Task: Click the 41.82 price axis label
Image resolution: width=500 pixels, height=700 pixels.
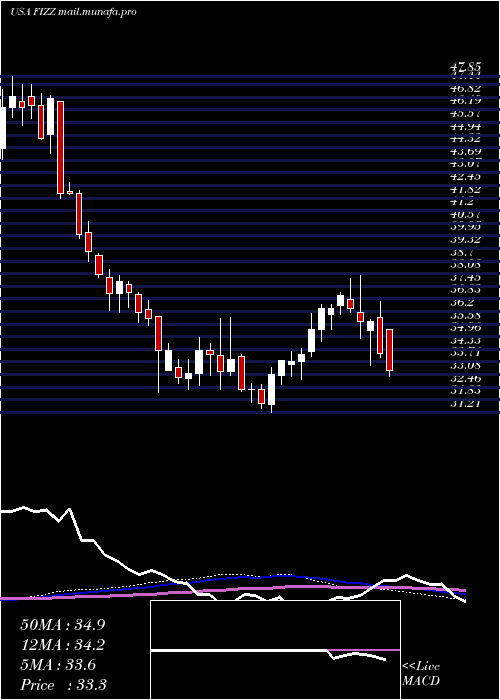Action: [465, 190]
